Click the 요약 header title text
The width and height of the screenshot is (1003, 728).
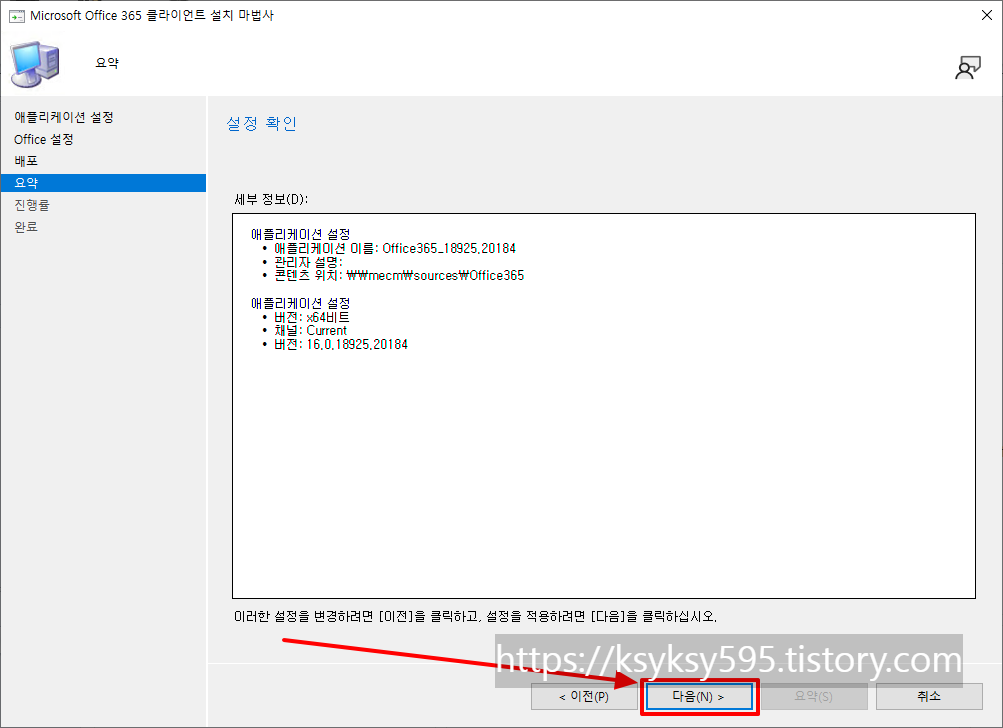[x=107, y=63]
